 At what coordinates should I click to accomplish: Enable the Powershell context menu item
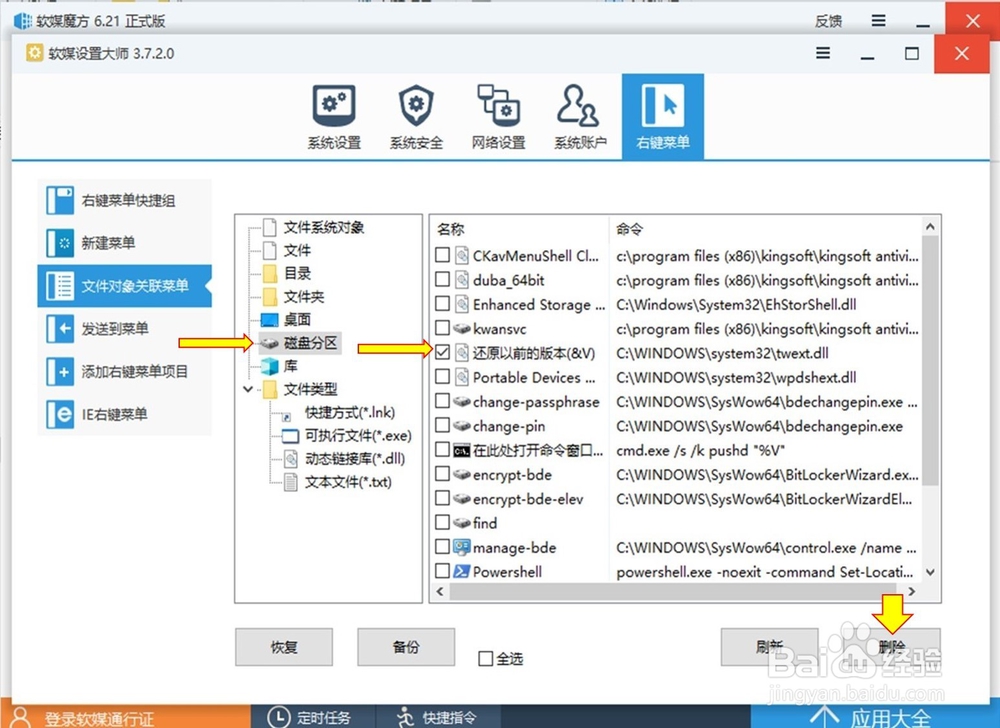[441, 571]
